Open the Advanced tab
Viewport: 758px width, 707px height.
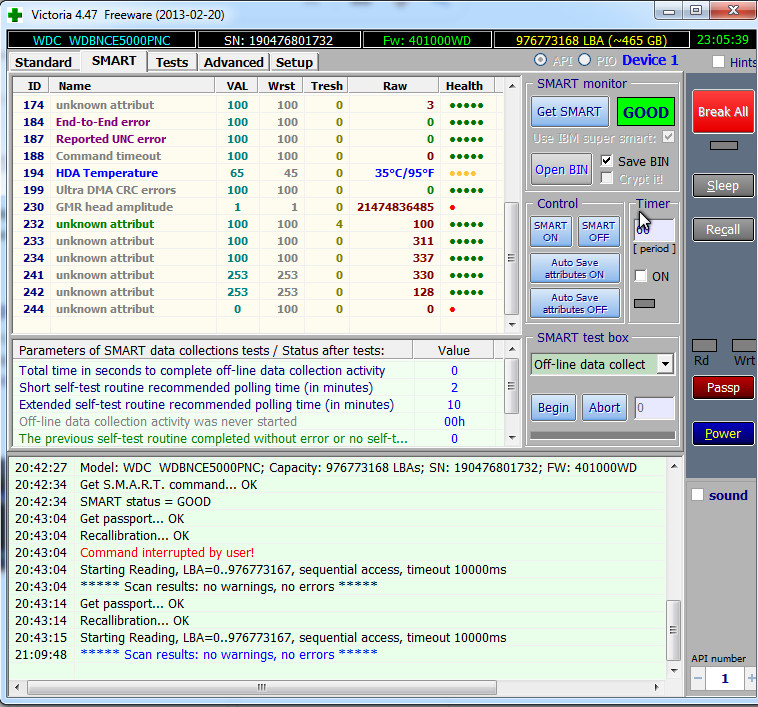coord(233,62)
